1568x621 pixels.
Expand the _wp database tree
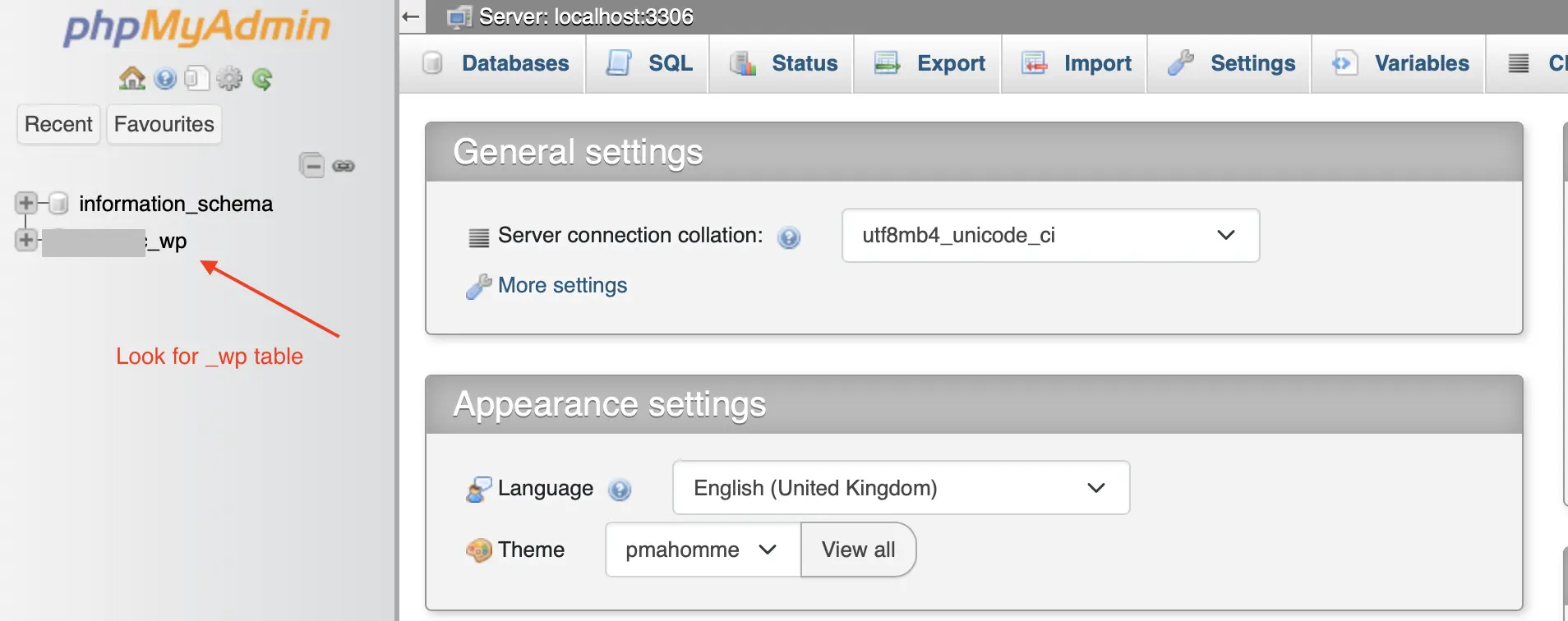click(26, 240)
